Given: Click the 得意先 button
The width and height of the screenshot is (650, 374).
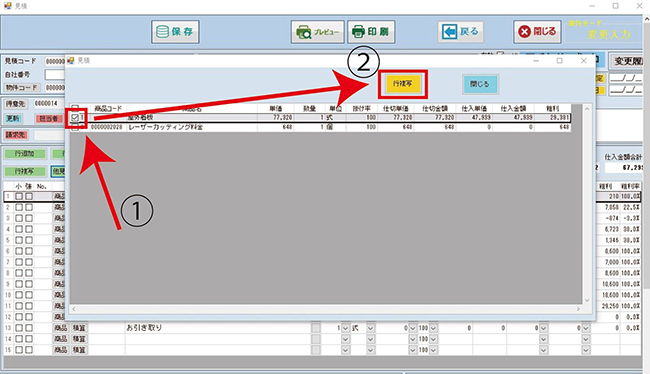Looking at the screenshot, I should [x=16, y=104].
